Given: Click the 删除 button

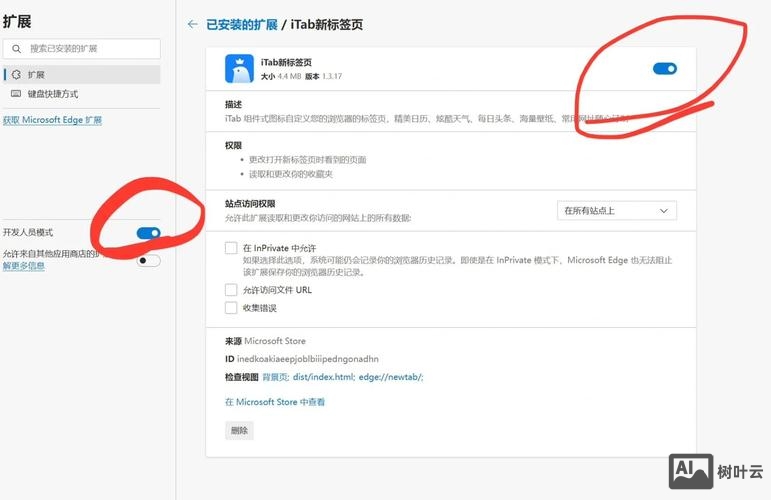Looking at the screenshot, I should 239,430.
